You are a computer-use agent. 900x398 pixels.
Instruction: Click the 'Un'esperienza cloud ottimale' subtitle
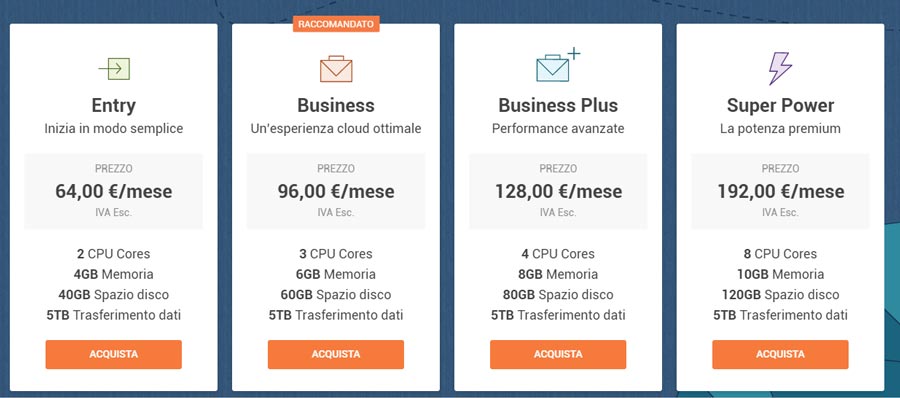(336, 129)
